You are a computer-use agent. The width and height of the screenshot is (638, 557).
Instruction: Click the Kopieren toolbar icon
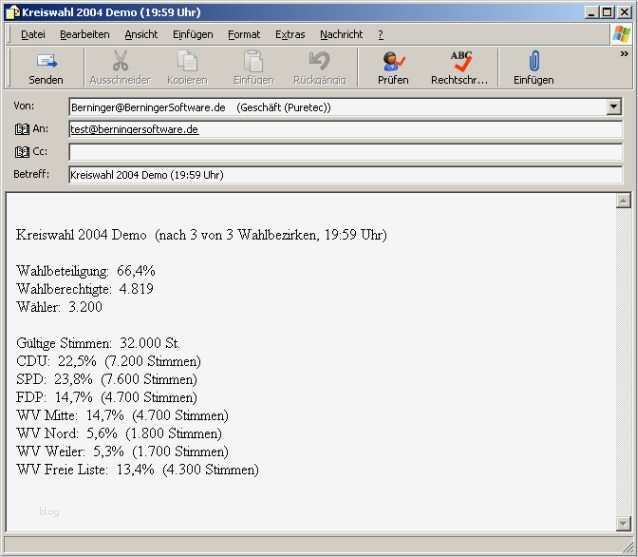coord(187,60)
